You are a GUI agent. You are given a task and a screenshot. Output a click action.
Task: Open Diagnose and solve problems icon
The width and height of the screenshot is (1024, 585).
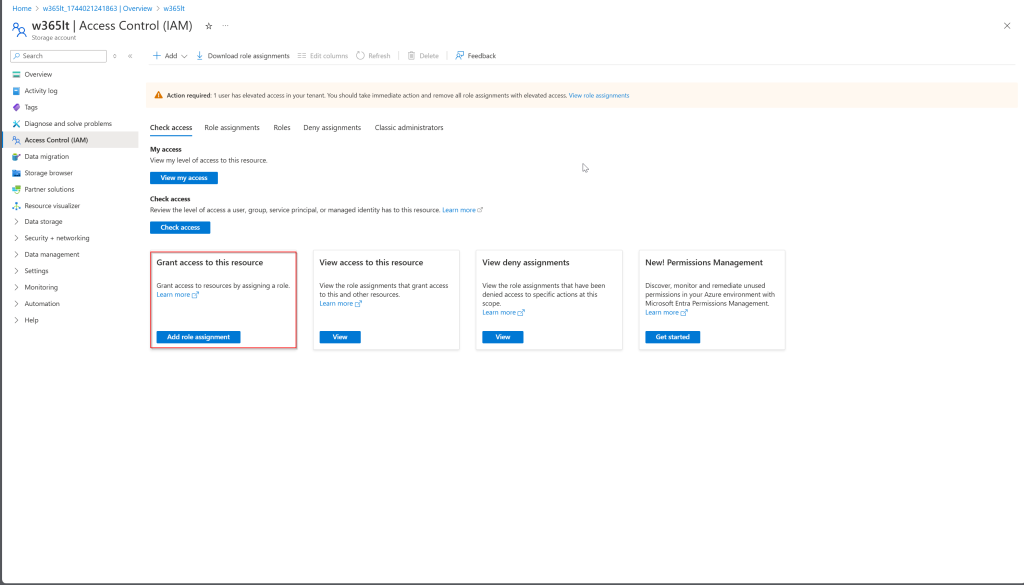(16, 123)
